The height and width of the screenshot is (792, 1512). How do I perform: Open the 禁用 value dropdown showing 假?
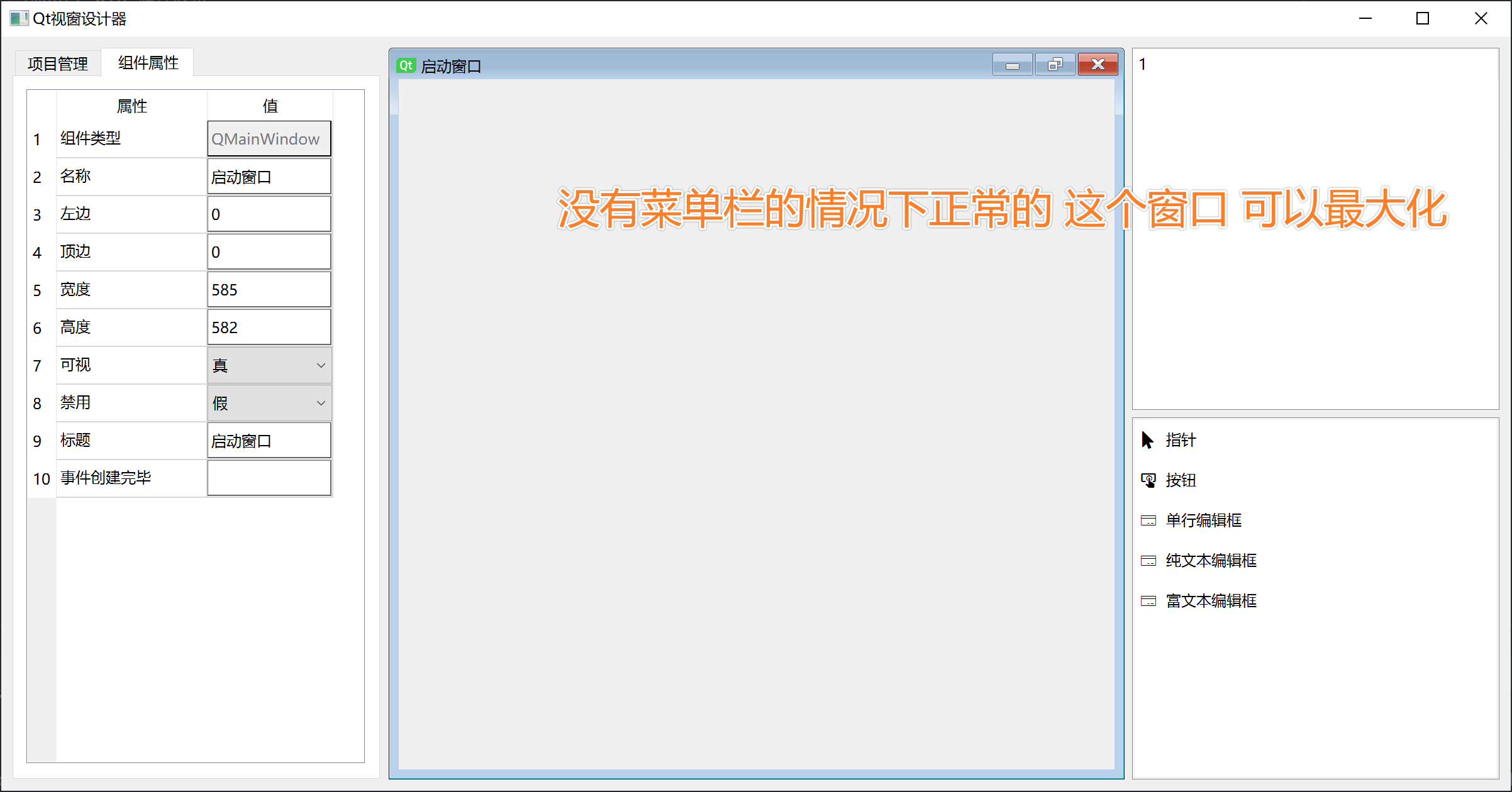(x=269, y=403)
